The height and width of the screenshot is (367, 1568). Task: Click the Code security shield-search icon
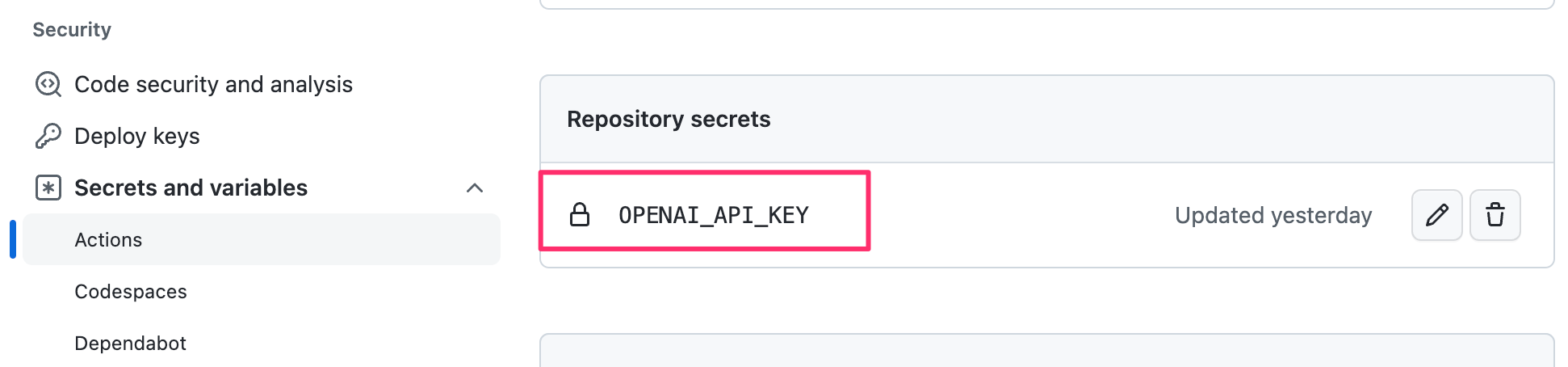pyautogui.click(x=48, y=84)
